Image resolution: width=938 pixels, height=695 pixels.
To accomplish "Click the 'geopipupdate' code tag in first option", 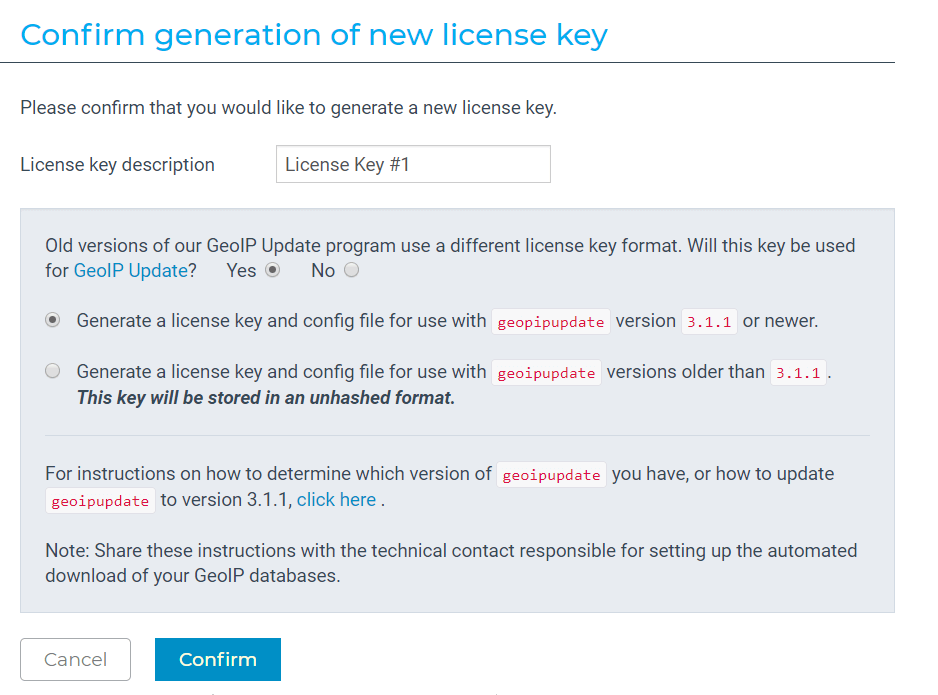I will (x=550, y=322).
